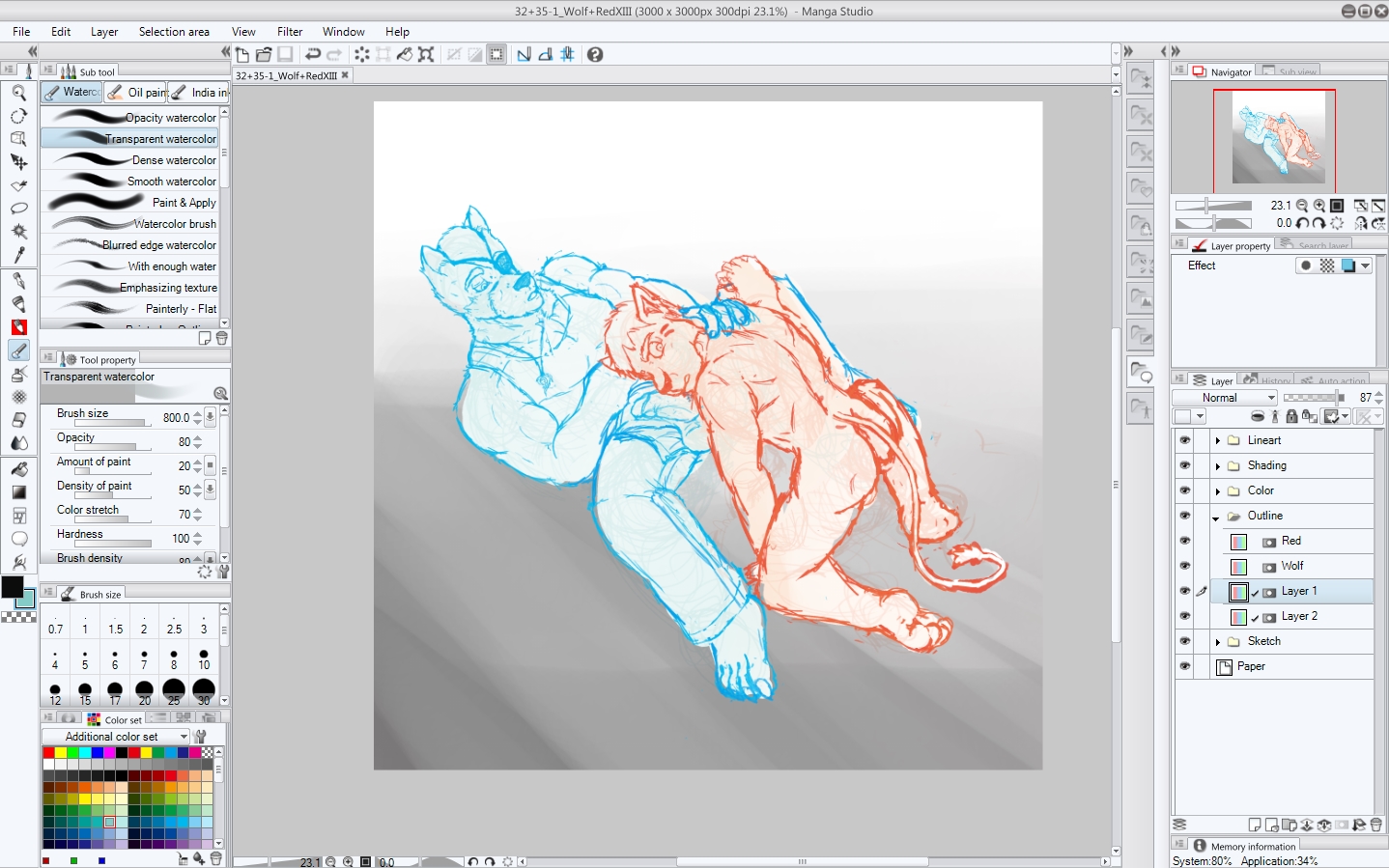1389x868 pixels.
Task: Select brush size preset 10
Action: [x=204, y=659]
